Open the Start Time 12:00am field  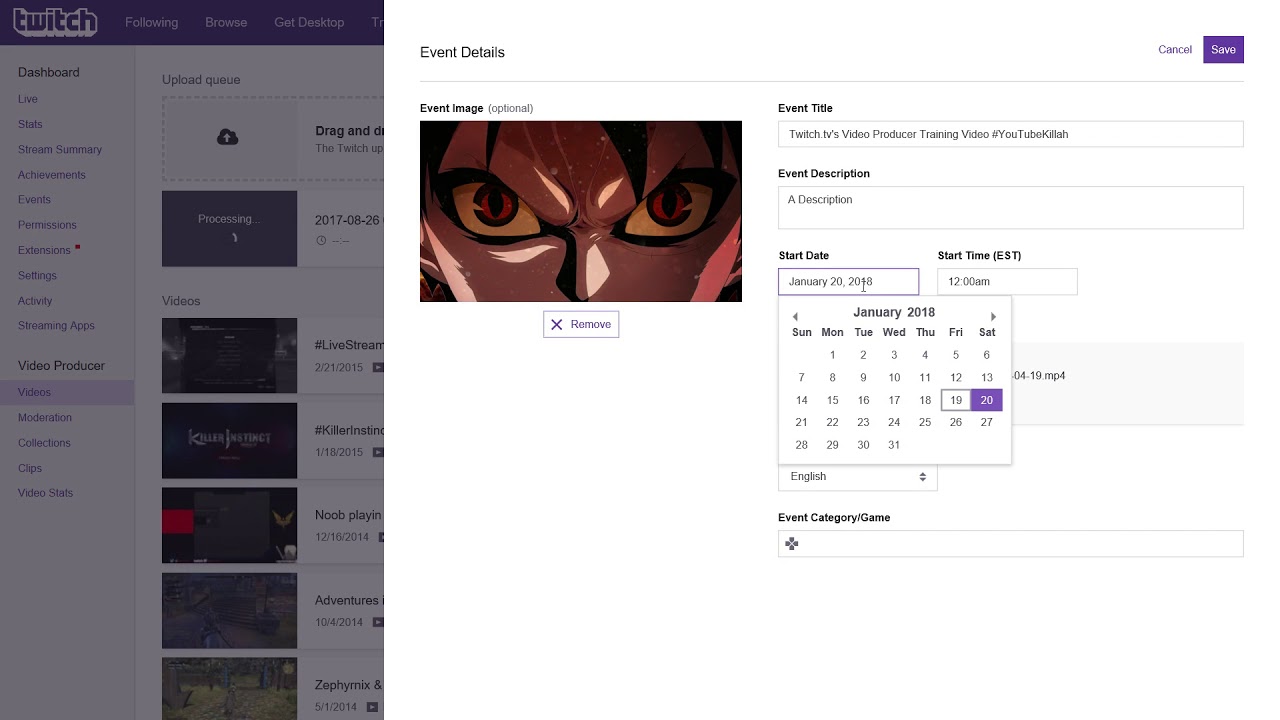coord(1007,282)
